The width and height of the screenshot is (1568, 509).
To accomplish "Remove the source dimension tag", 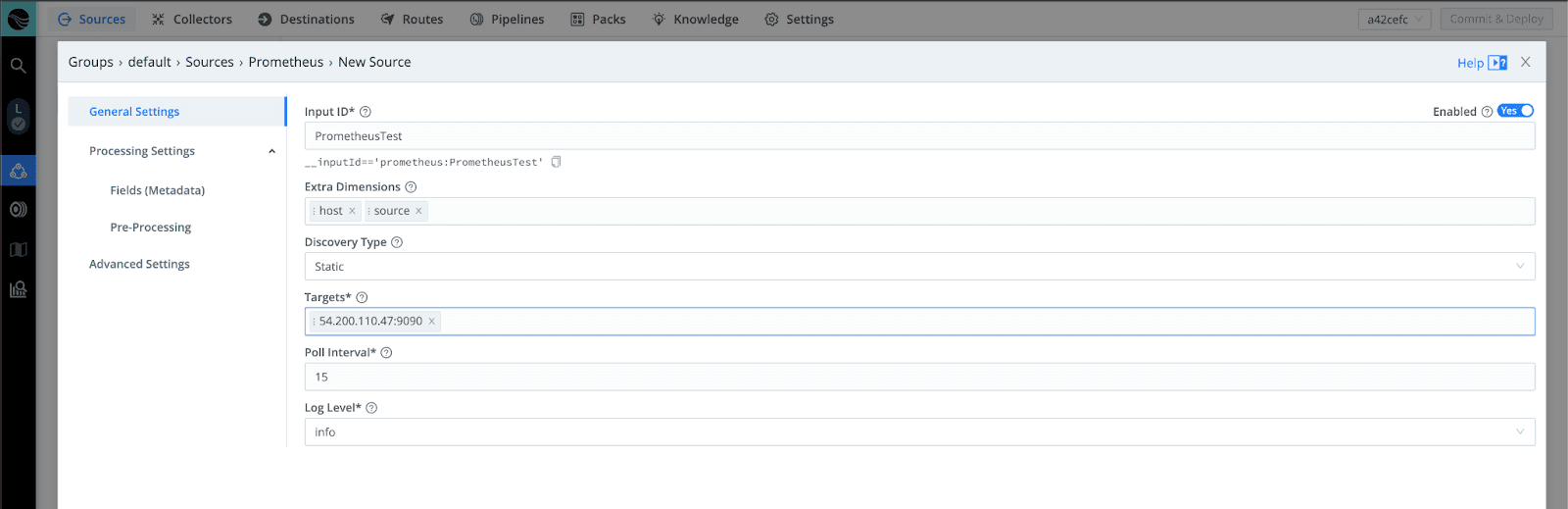I will tap(418, 211).
